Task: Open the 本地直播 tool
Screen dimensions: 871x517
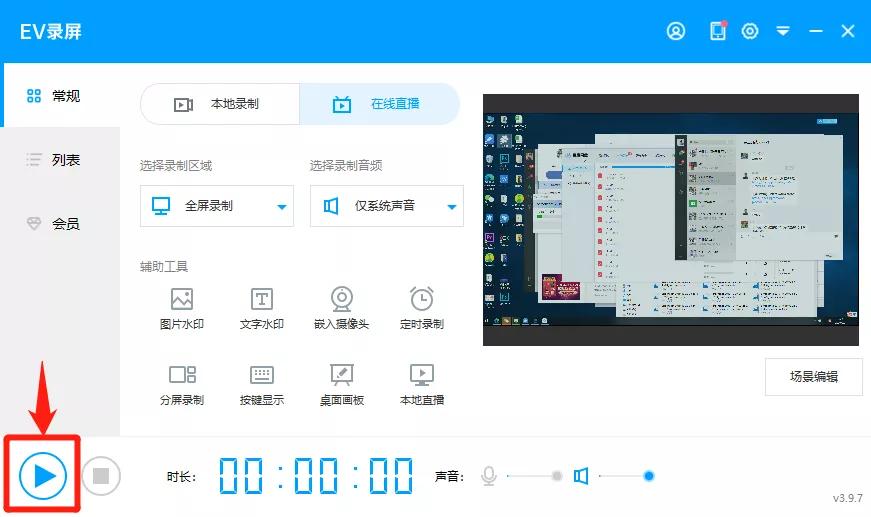Action: point(422,385)
